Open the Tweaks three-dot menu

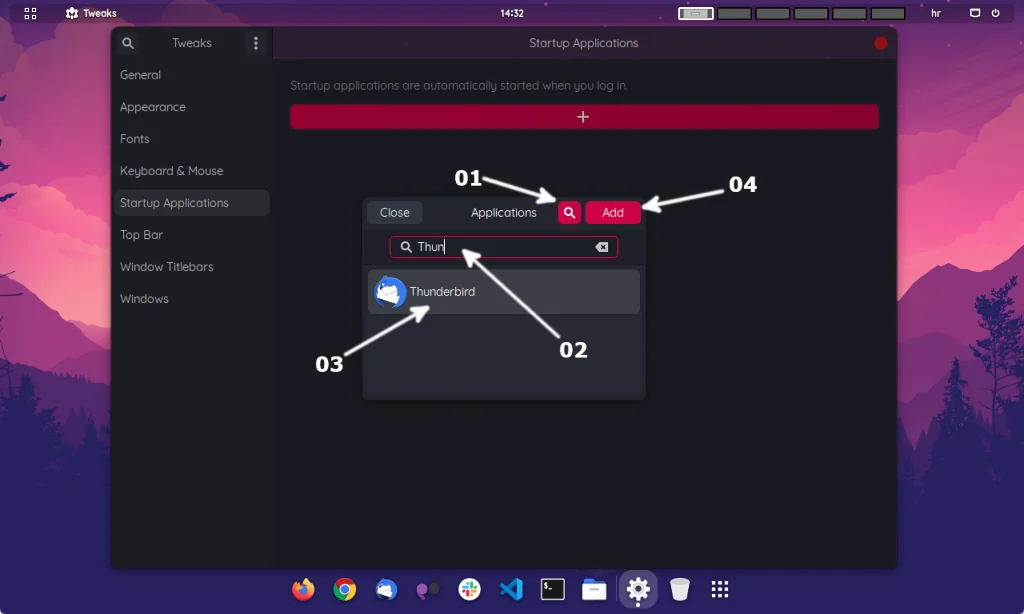click(255, 43)
